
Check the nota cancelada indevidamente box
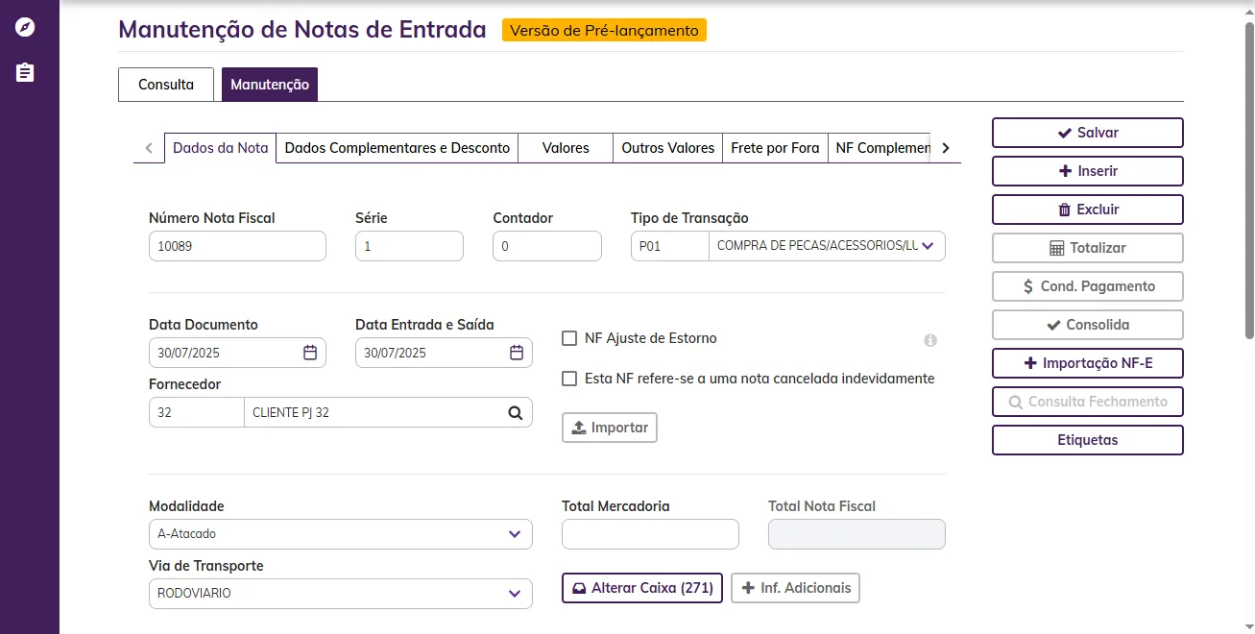(x=570, y=379)
